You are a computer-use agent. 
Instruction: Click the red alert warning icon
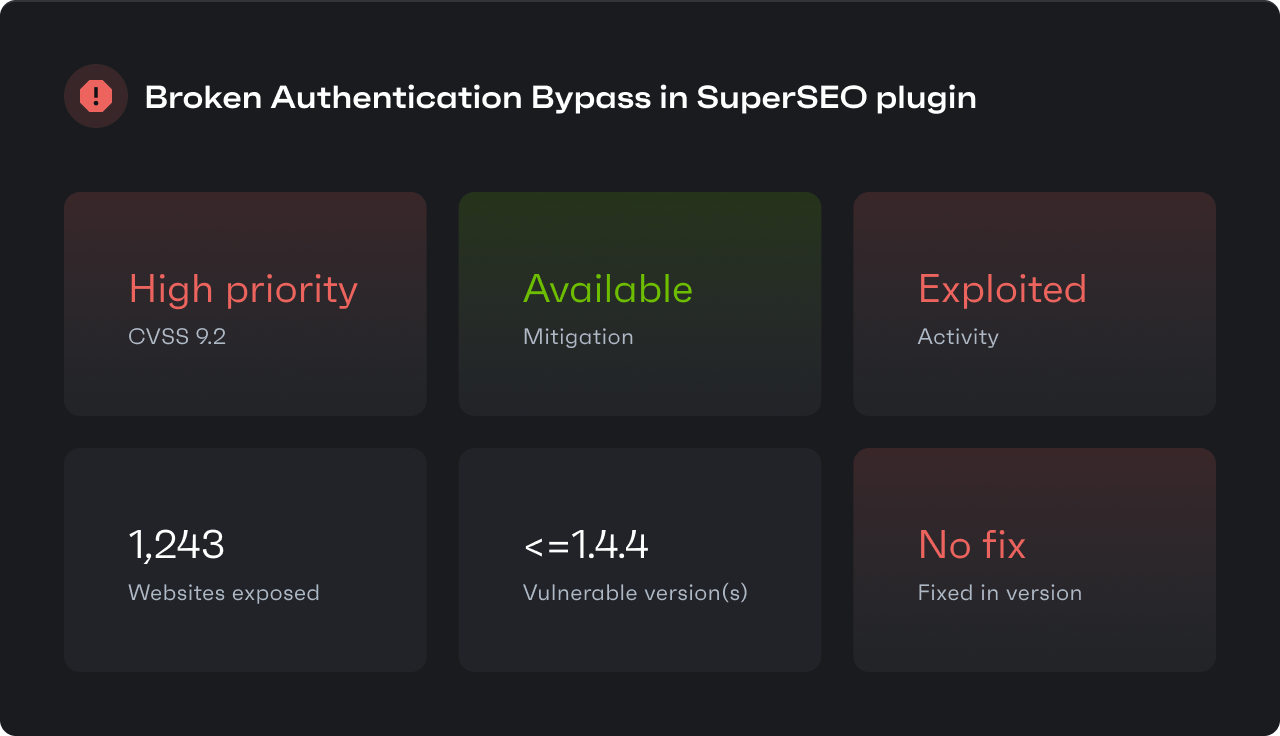click(x=96, y=96)
